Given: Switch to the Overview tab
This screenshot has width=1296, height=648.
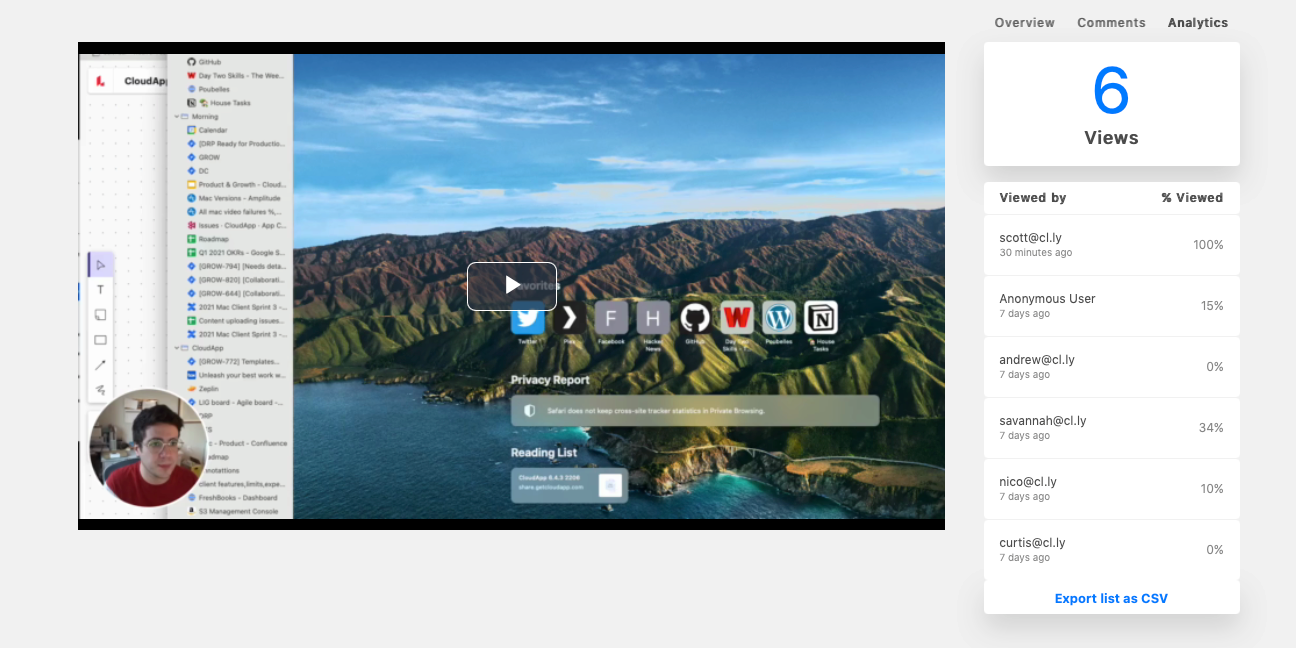Looking at the screenshot, I should click(x=1024, y=22).
